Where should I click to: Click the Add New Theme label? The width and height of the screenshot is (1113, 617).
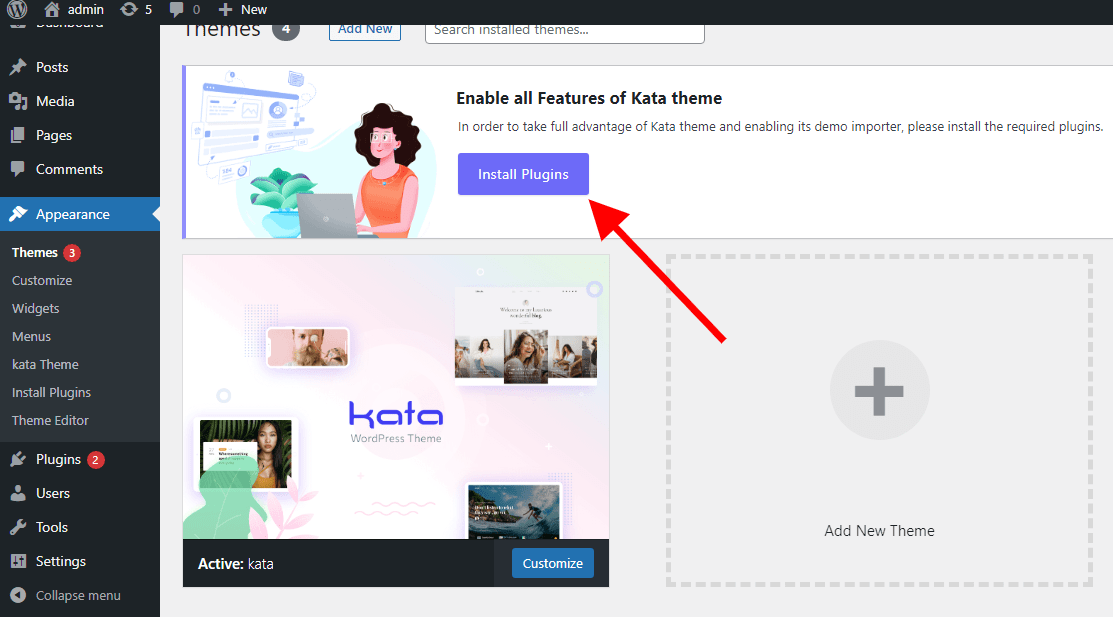click(x=879, y=530)
